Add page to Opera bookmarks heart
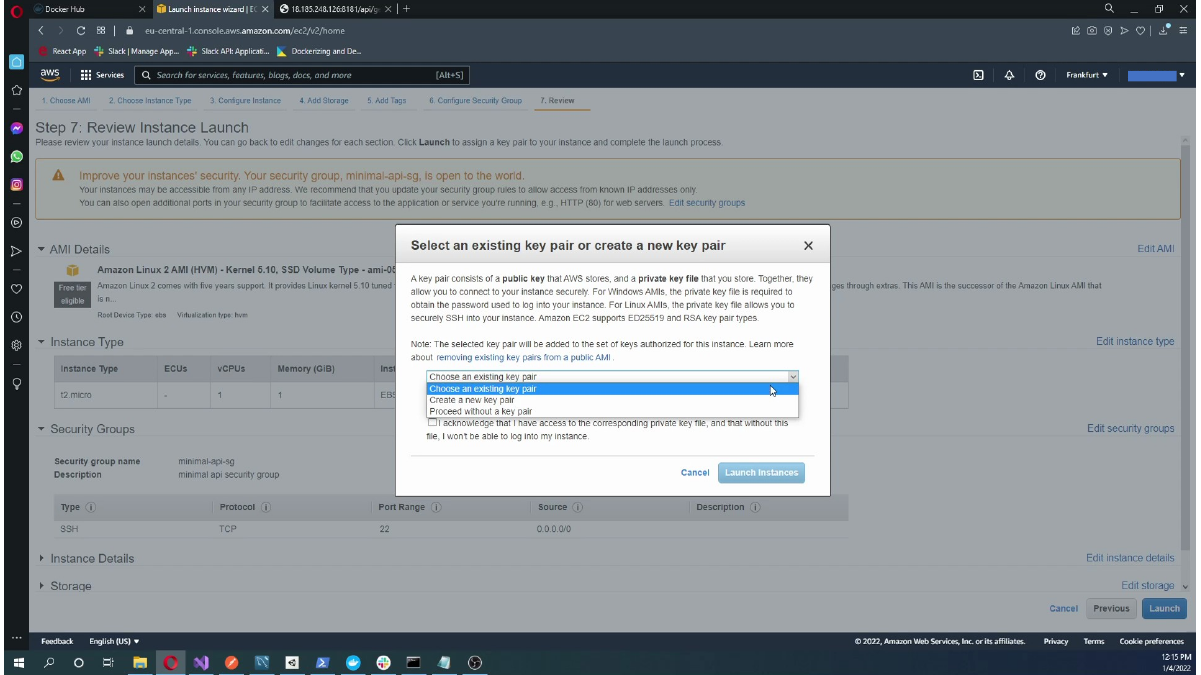The width and height of the screenshot is (1201, 675). pos(1140,30)
